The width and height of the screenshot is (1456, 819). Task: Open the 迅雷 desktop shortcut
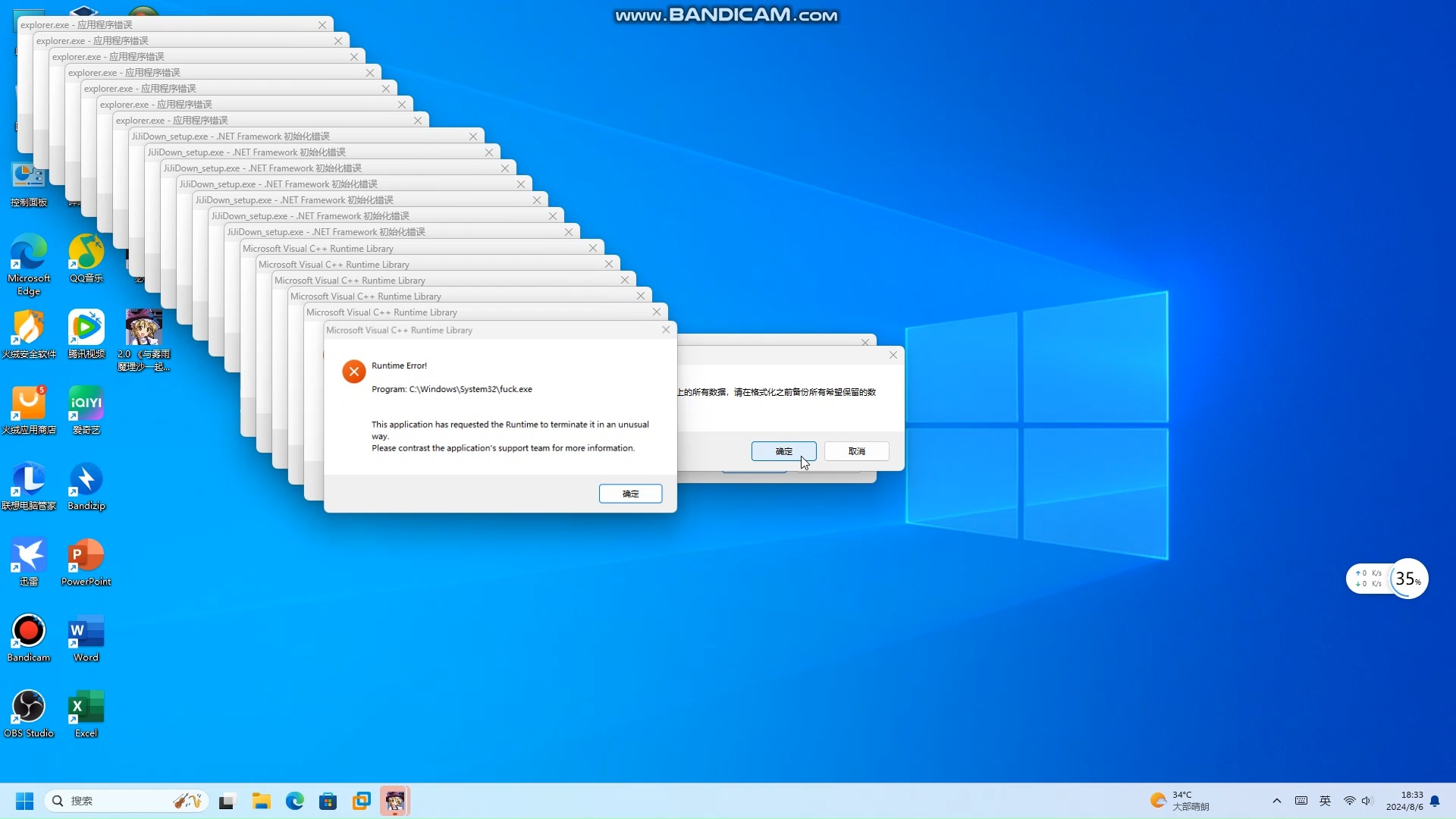29,562
